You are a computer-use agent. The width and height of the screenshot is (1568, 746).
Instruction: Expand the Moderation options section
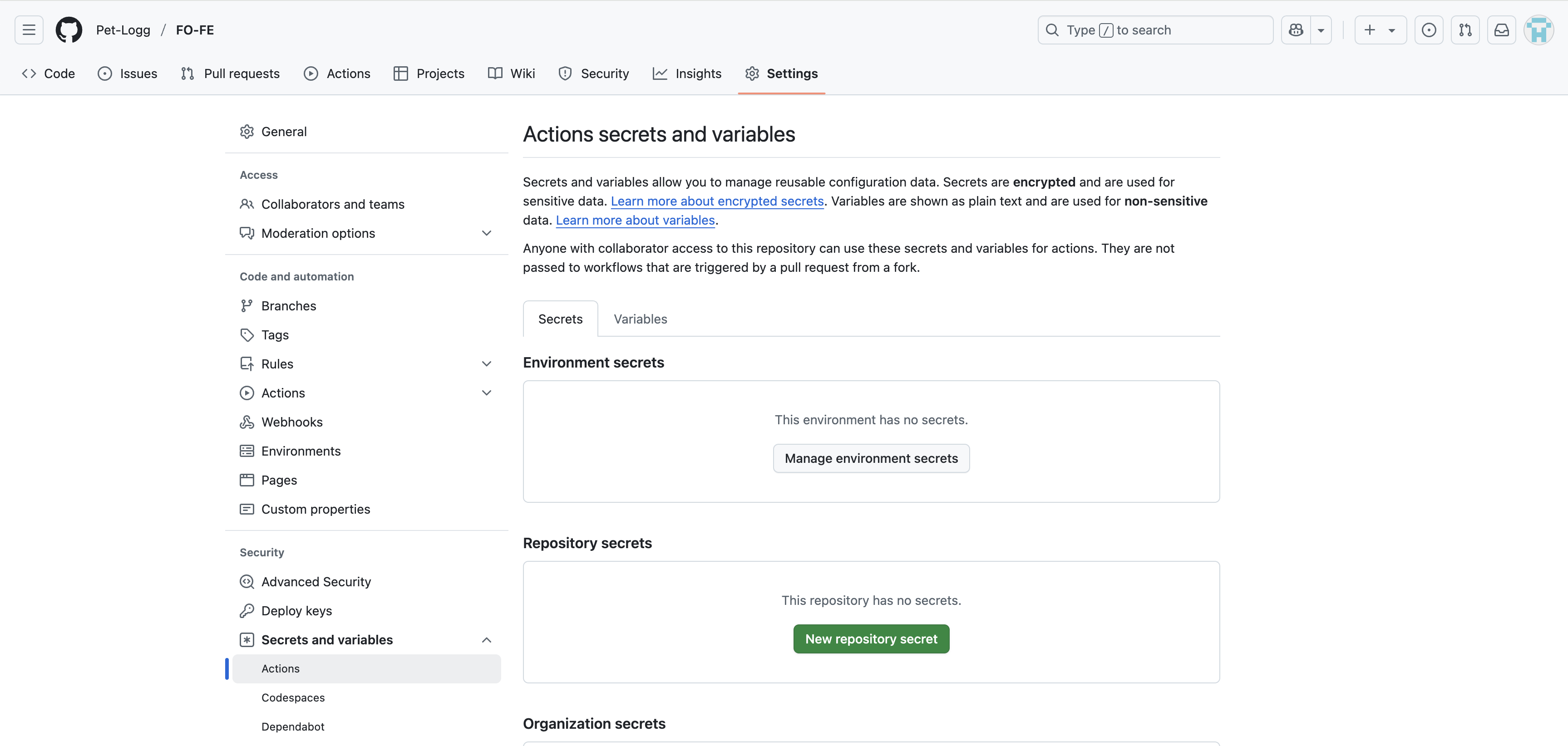click(x=486, y=233)
